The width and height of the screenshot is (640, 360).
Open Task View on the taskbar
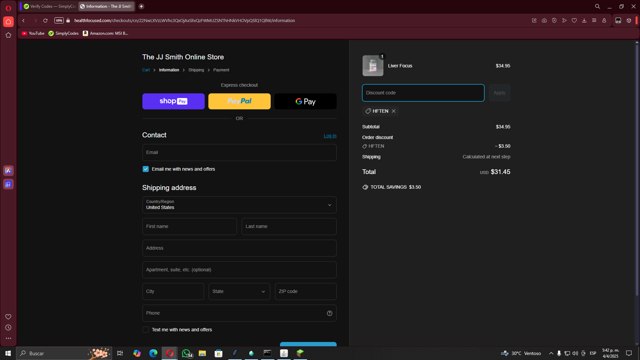click(x=120, y=353)
